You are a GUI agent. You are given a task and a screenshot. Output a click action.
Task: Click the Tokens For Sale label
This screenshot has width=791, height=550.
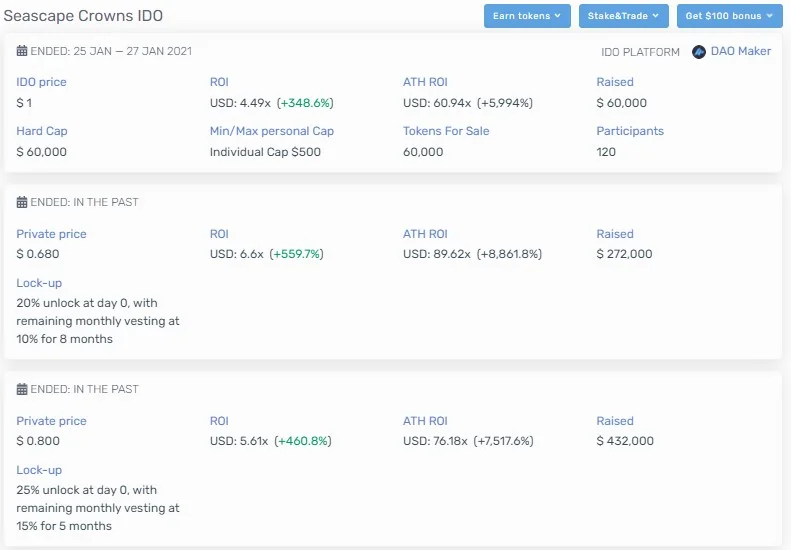pos(446,131)
